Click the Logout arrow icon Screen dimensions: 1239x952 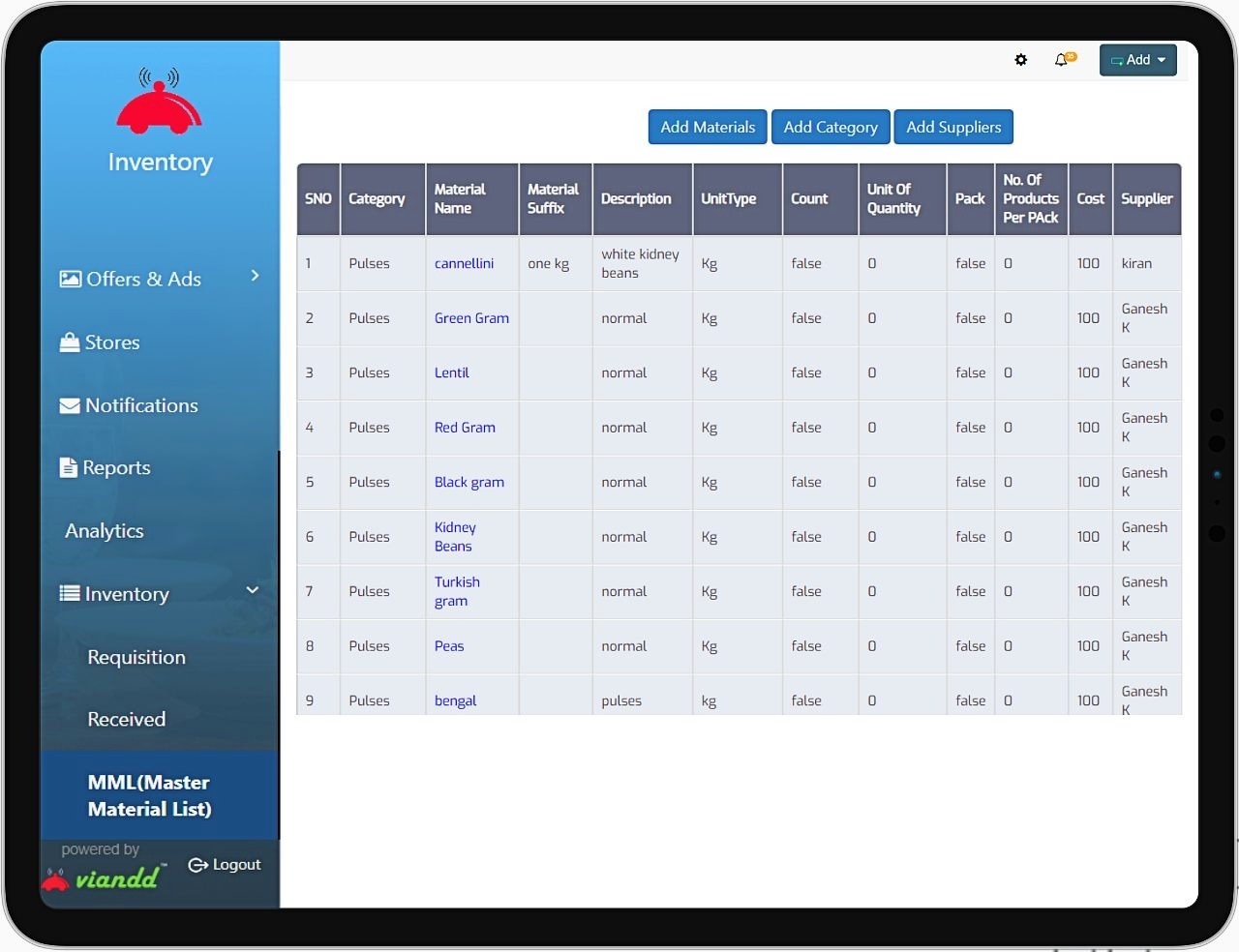click(198, 865)
